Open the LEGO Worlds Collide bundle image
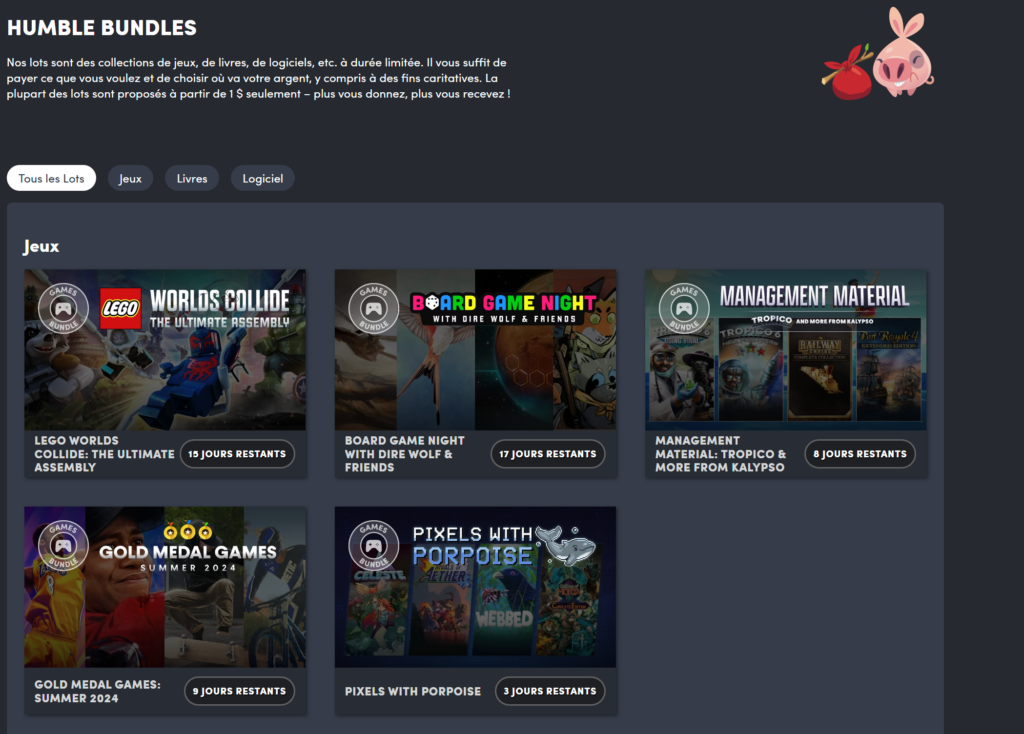Image resolution: width=1024 pixels, height=734 pixels. [165, 350]
